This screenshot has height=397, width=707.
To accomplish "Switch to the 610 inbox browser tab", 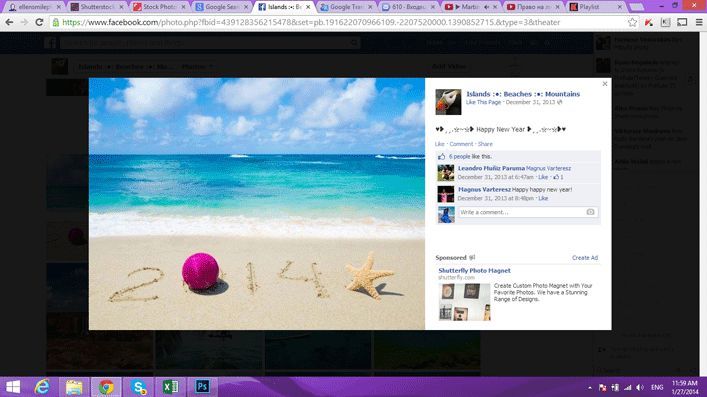I will [408, 7].
